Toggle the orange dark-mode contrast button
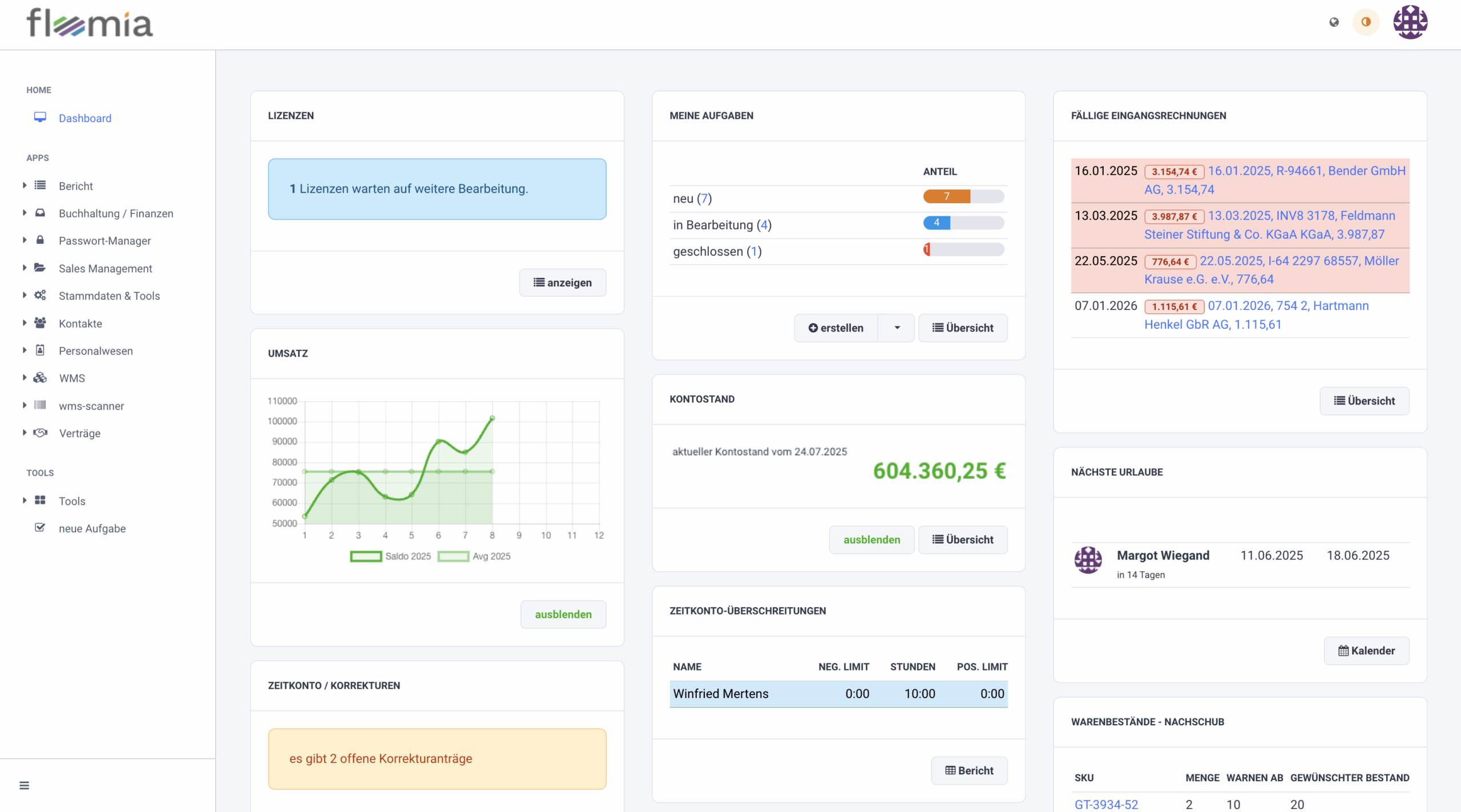1461x812 pixels. pyautogui.click(x=1366, y=22)
